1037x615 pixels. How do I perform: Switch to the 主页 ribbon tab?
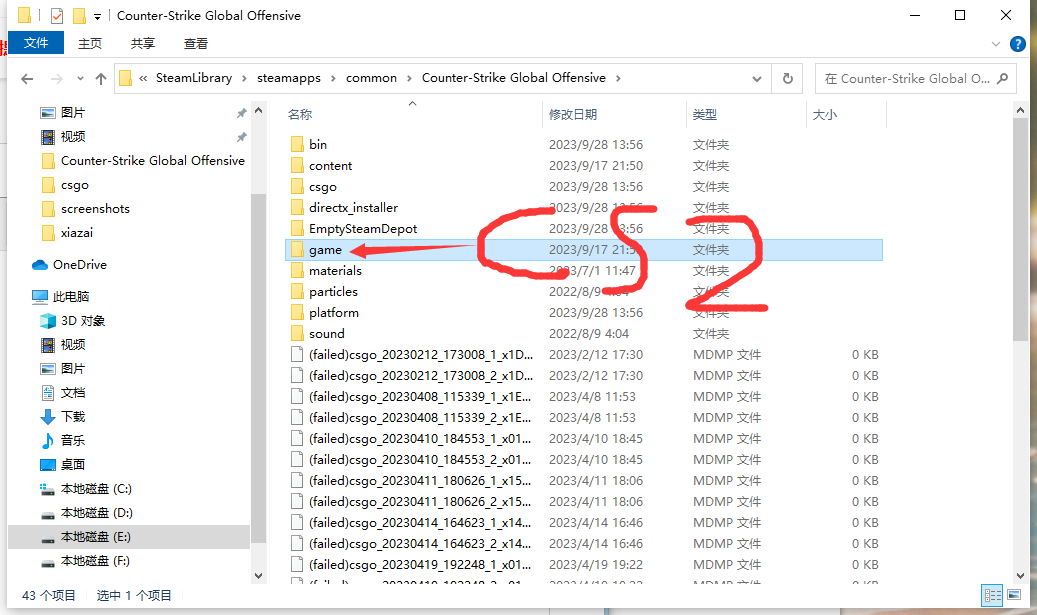tap(90, 44)
